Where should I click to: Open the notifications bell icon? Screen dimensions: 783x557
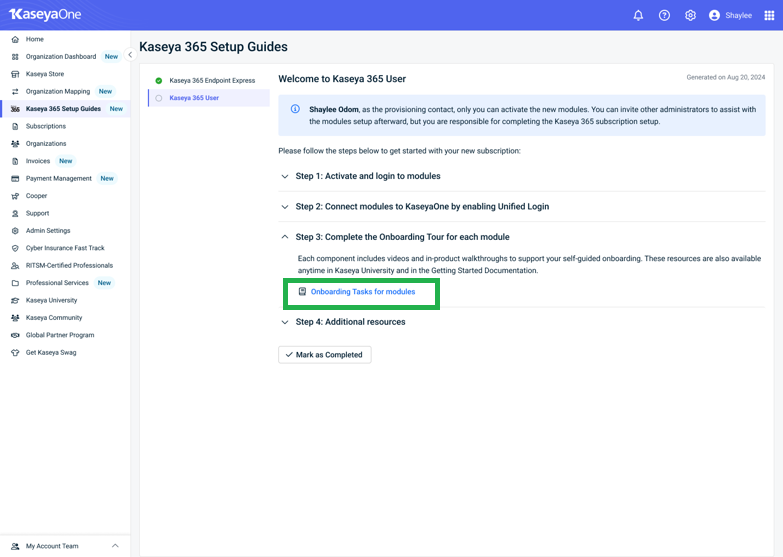coord(638,15)
